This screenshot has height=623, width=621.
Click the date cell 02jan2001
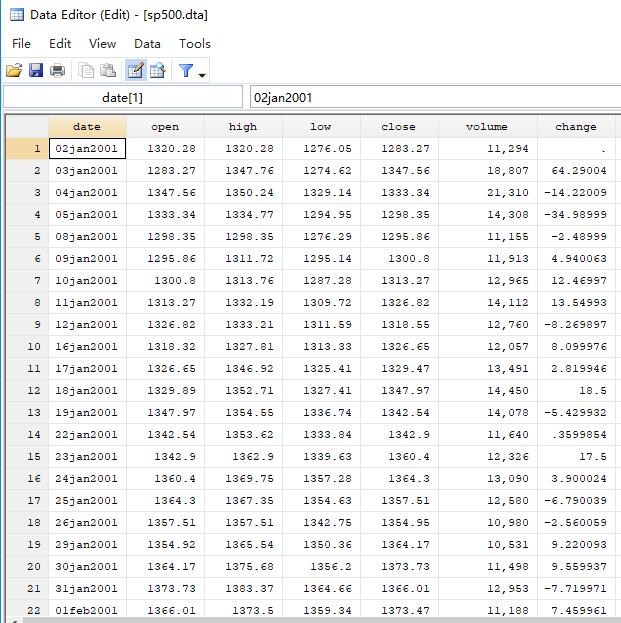pos(87,149)
